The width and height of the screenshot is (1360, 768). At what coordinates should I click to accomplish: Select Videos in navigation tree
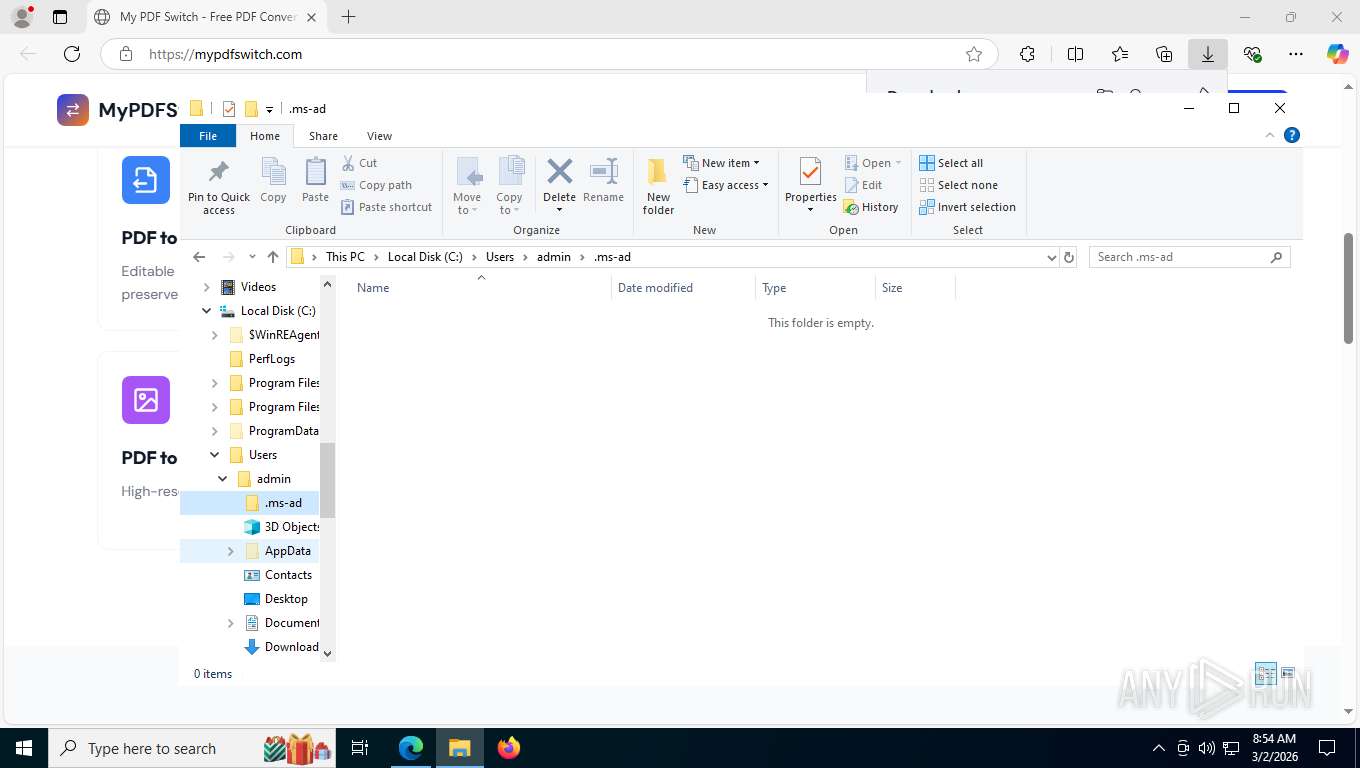click(258, 287)
